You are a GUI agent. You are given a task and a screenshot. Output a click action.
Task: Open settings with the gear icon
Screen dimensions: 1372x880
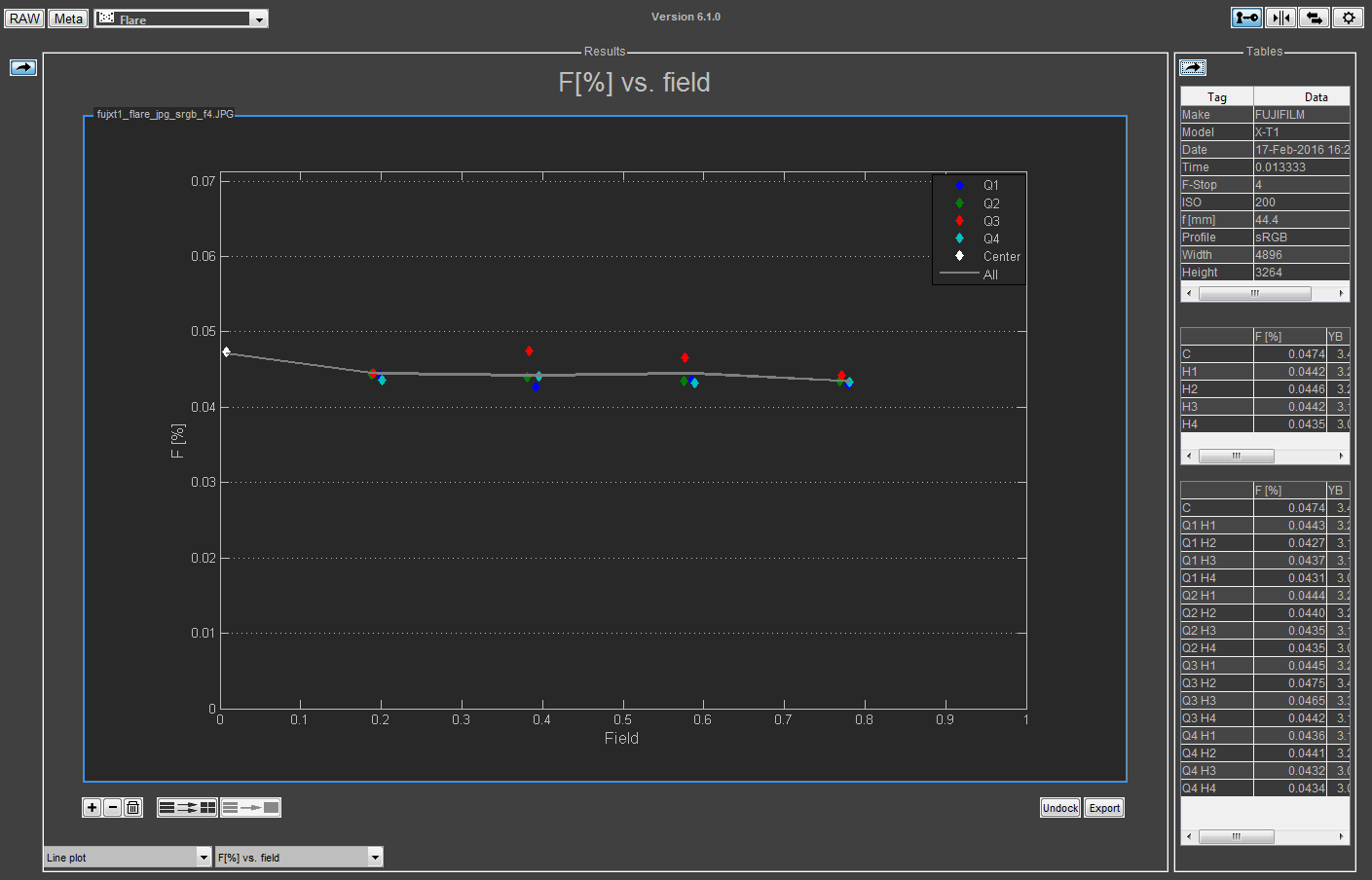pyautogui.click(x=1348, y=18)
